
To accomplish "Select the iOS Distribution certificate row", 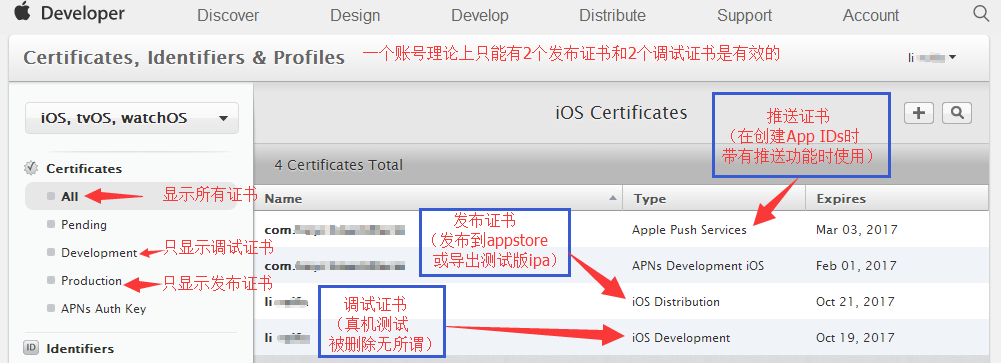I will tap(621, 301).
